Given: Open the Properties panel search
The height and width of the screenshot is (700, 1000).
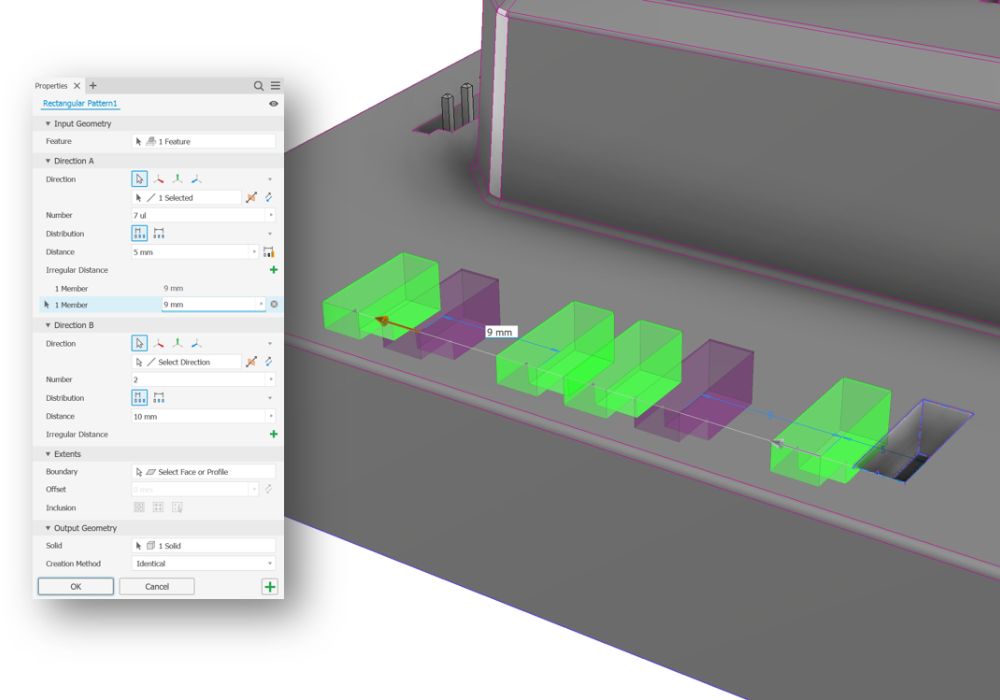Looking at the screenshot, I should [x=258, y=86].
